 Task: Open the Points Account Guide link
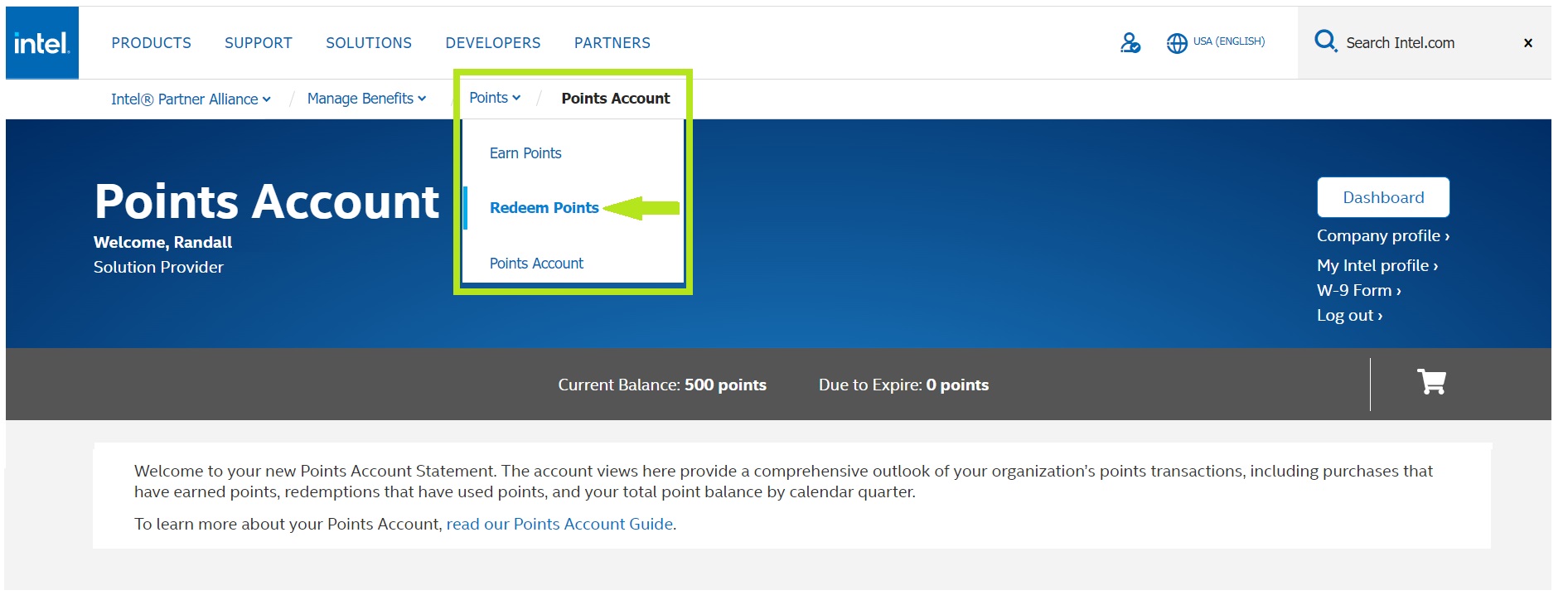click(x=559, y=525)
